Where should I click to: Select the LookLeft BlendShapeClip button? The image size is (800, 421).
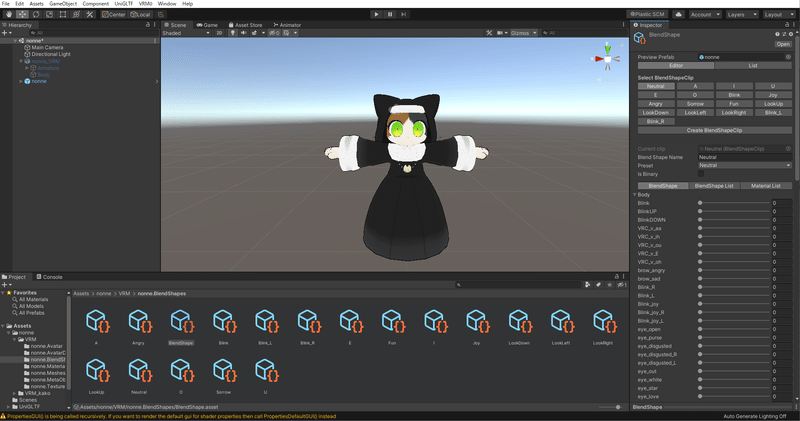coord(695,112)
